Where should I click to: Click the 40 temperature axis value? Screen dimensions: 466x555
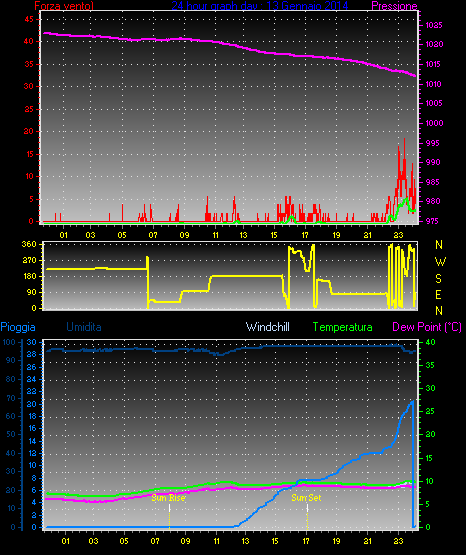tap(430, 342)
